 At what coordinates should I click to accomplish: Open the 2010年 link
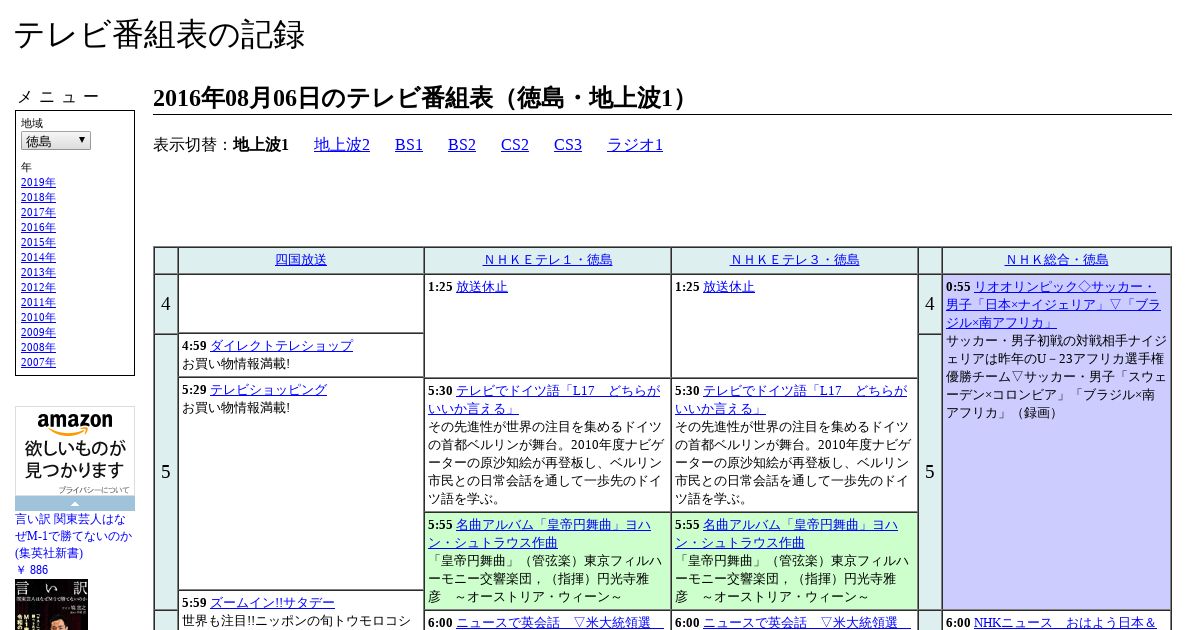click(38, 318)
